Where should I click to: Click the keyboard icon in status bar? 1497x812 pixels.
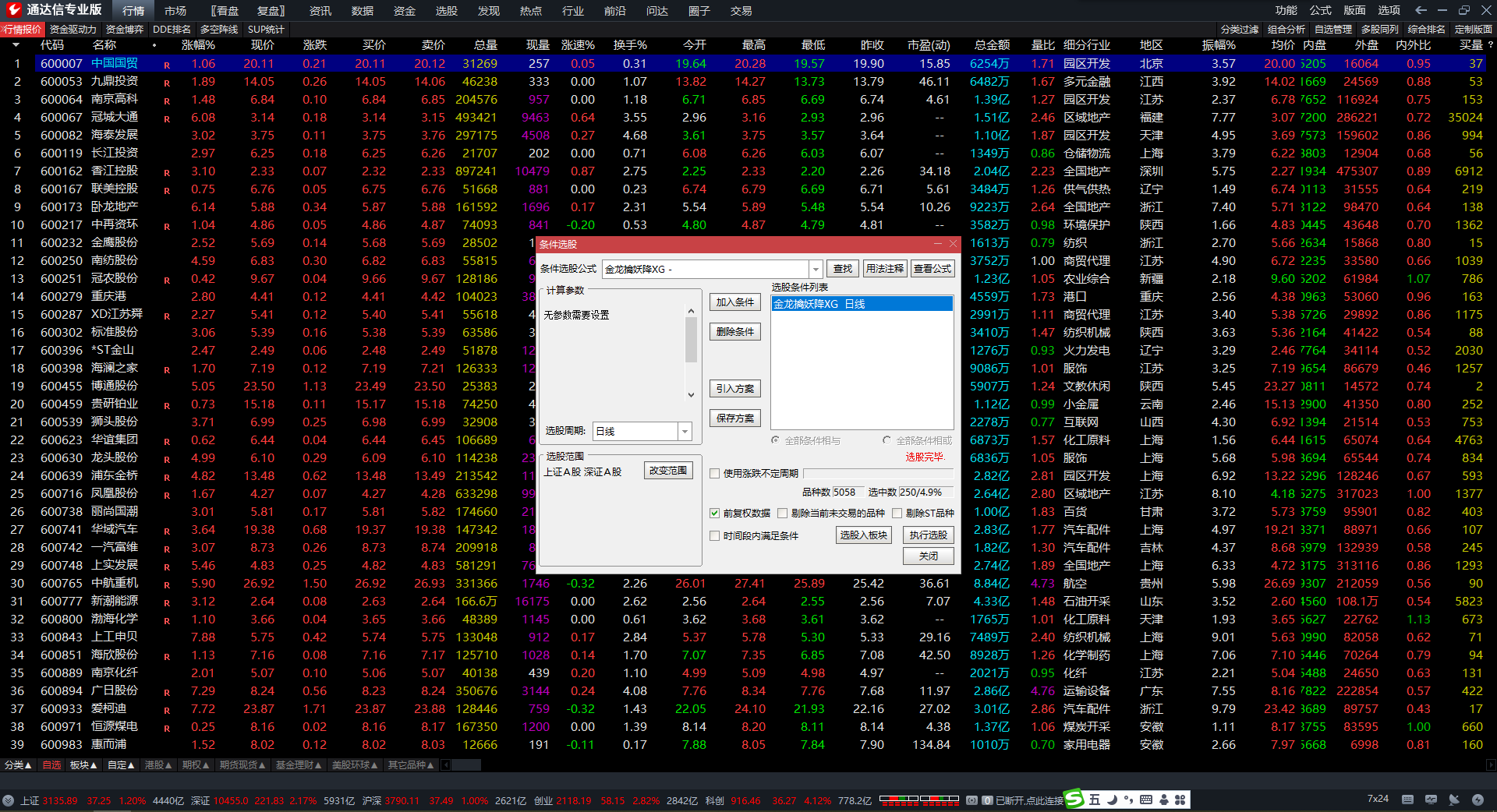[x=1407, y=800]
